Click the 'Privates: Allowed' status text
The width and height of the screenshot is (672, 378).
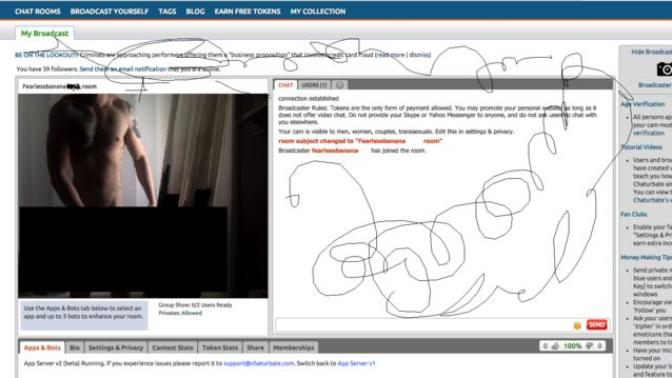click(180, 313)
